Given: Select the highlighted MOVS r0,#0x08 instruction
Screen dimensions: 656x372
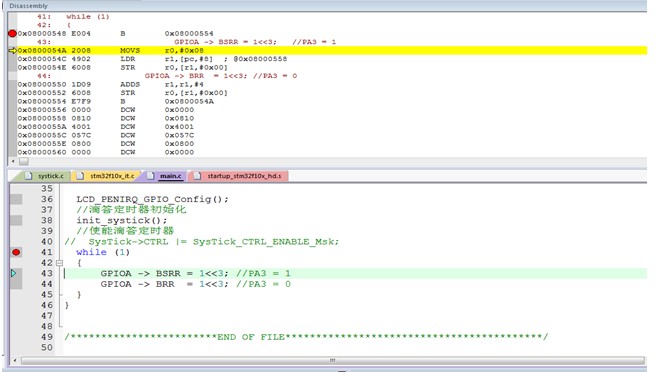Looking at the screenshot, I should [332, 51].
